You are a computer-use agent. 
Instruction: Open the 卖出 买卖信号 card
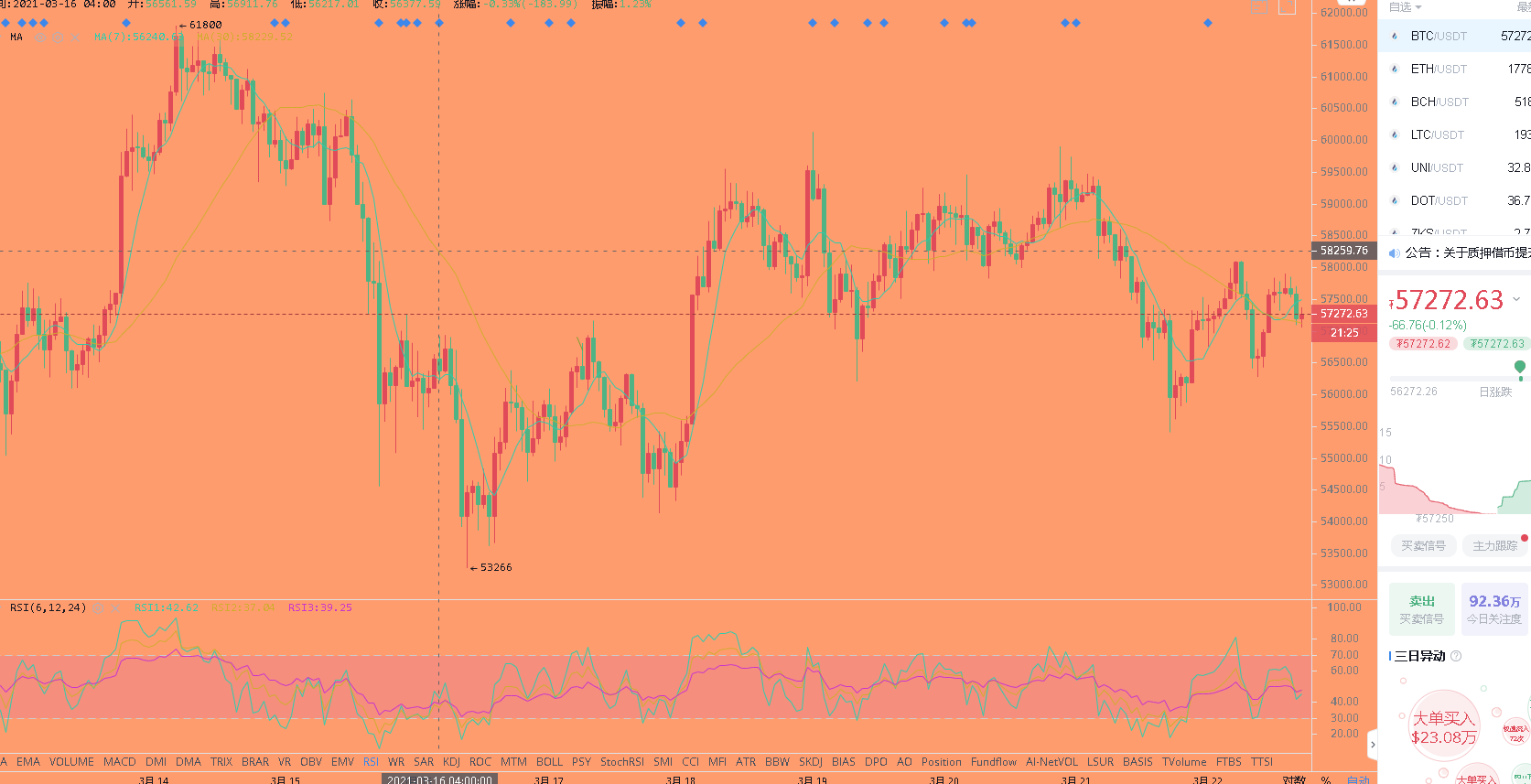[1421, 609]
